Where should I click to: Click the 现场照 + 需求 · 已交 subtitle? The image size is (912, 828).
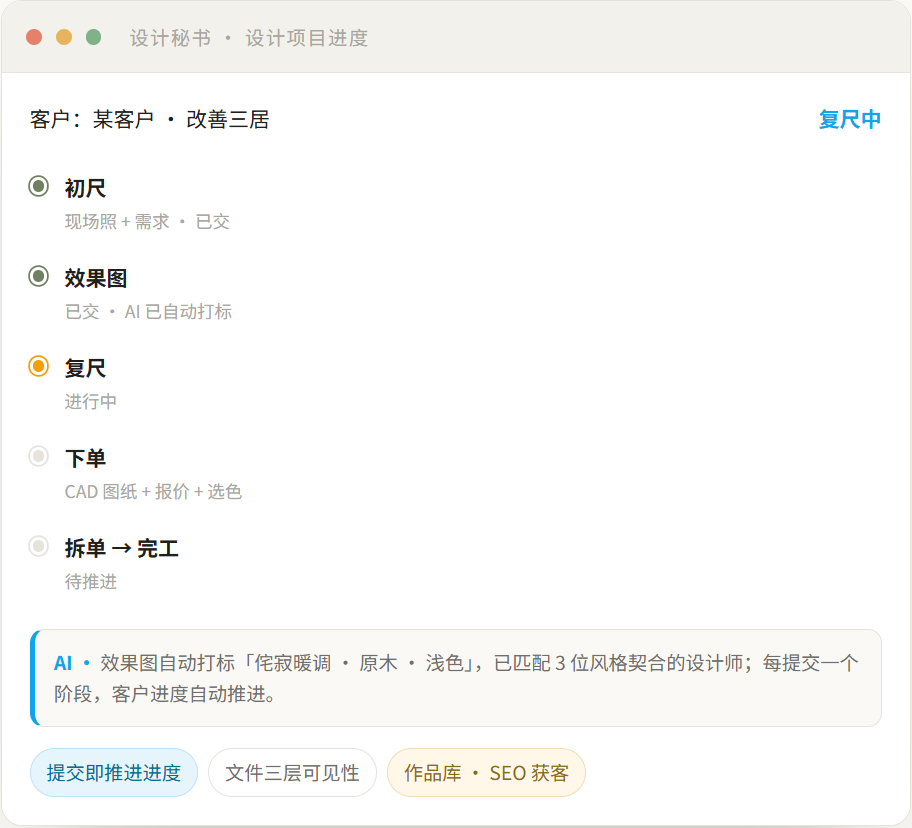pos(147,222)
